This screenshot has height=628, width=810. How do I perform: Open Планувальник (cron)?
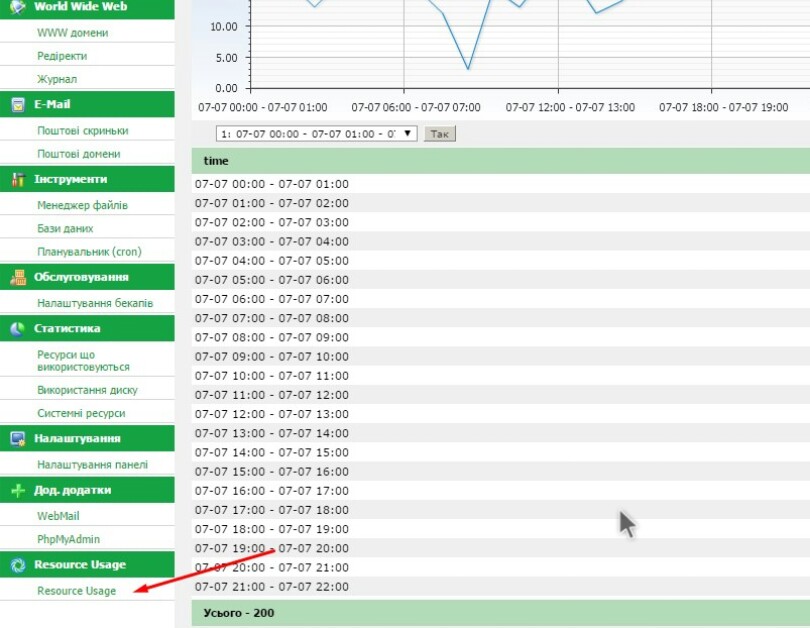coord(89,252)
